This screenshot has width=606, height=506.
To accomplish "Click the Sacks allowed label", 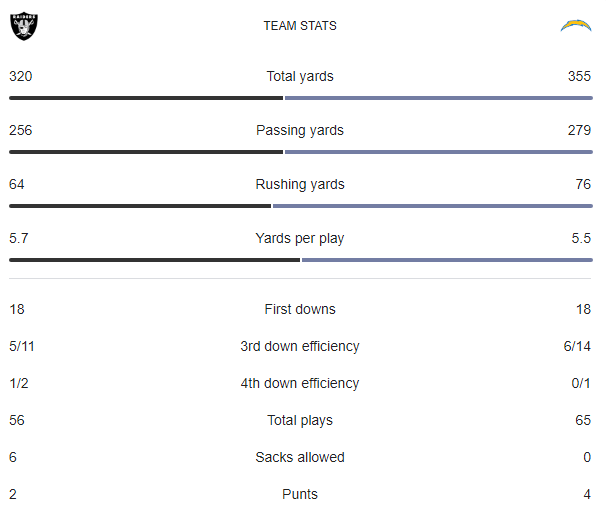I will click(x=300, y=457).
